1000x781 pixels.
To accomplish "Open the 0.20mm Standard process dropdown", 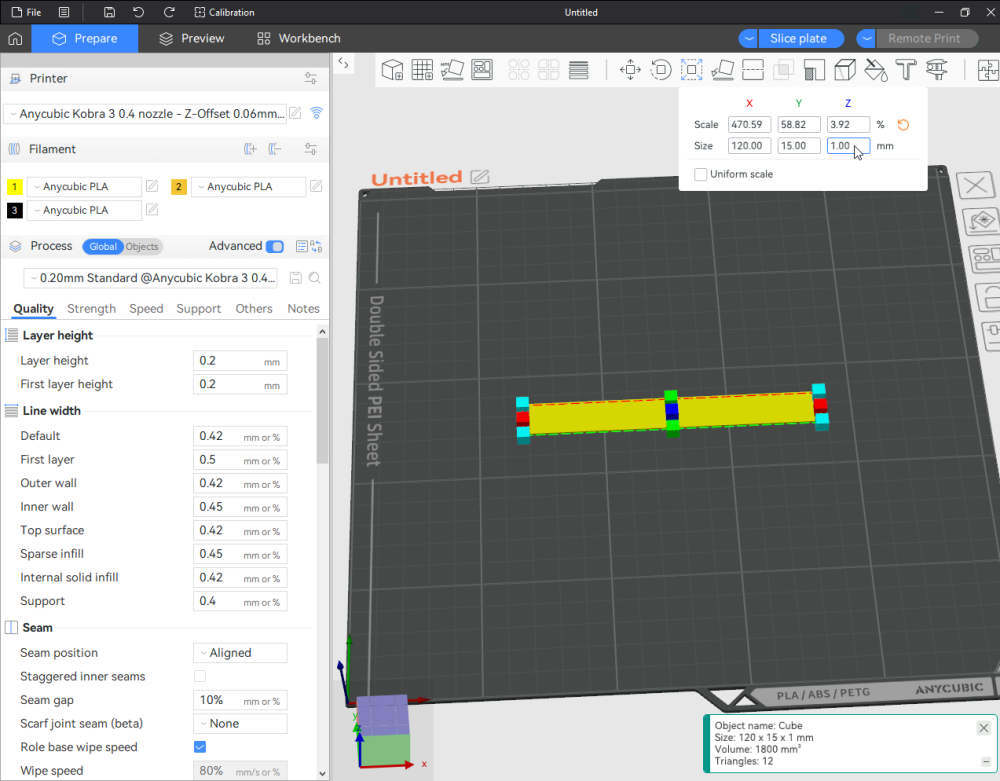I will pyautogui.click(x=153, y=278).
